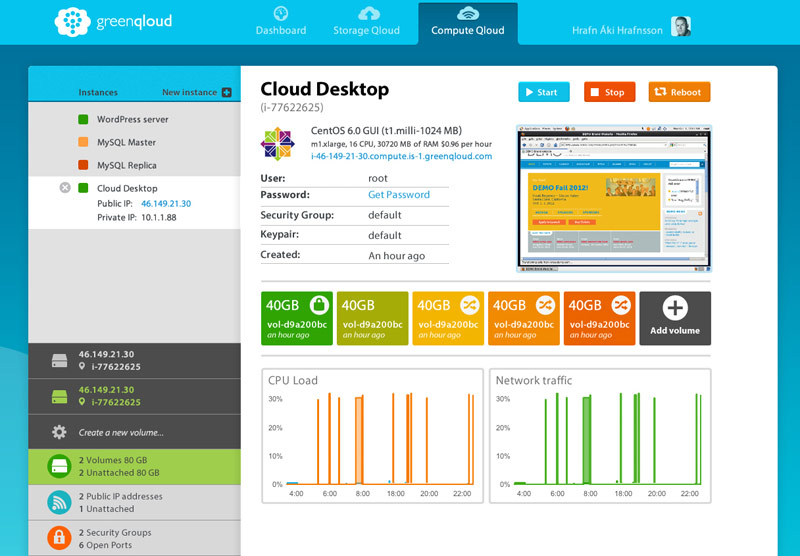Click Security Group default value
800x556 pixels.
(x=385, y=215)
